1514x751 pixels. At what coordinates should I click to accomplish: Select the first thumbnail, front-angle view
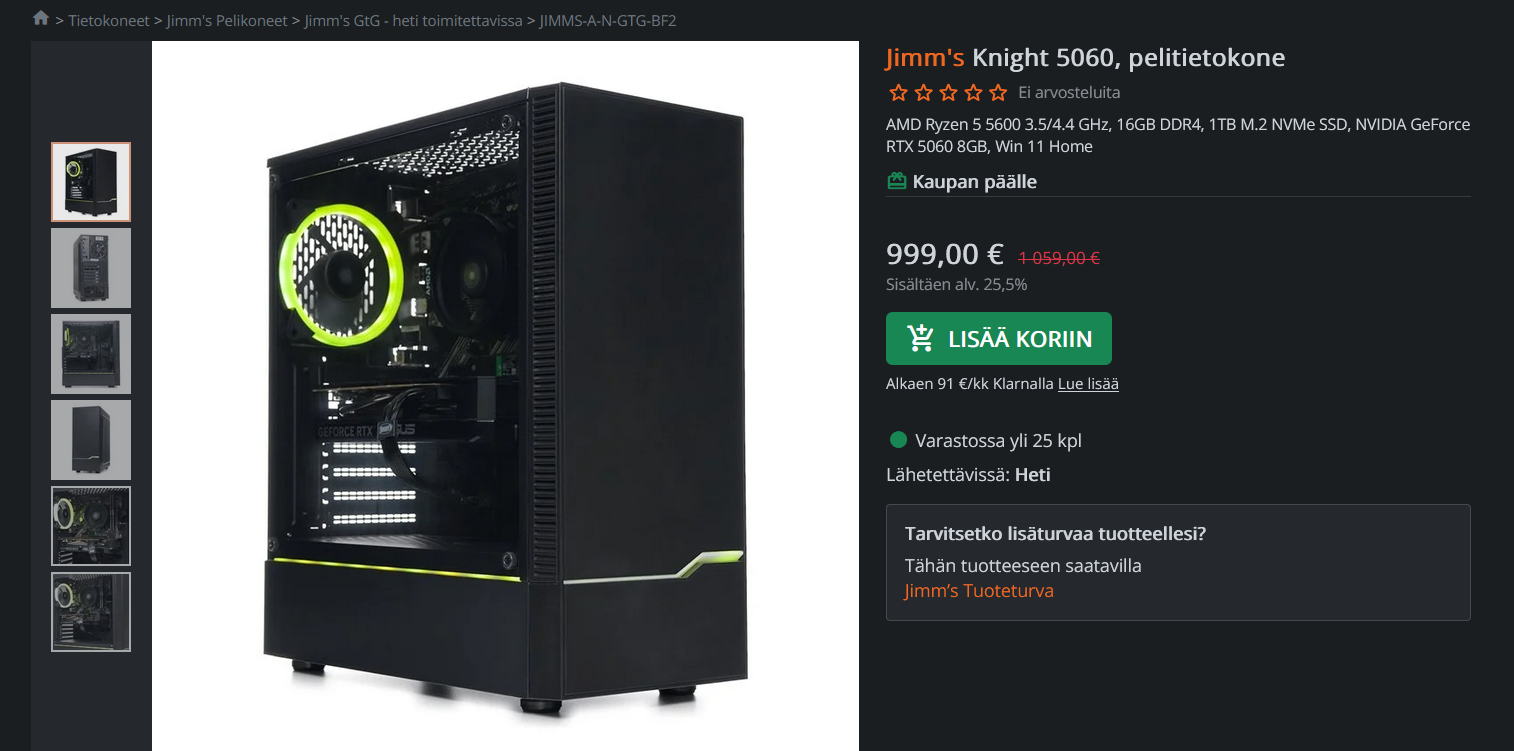coord(91,182)
